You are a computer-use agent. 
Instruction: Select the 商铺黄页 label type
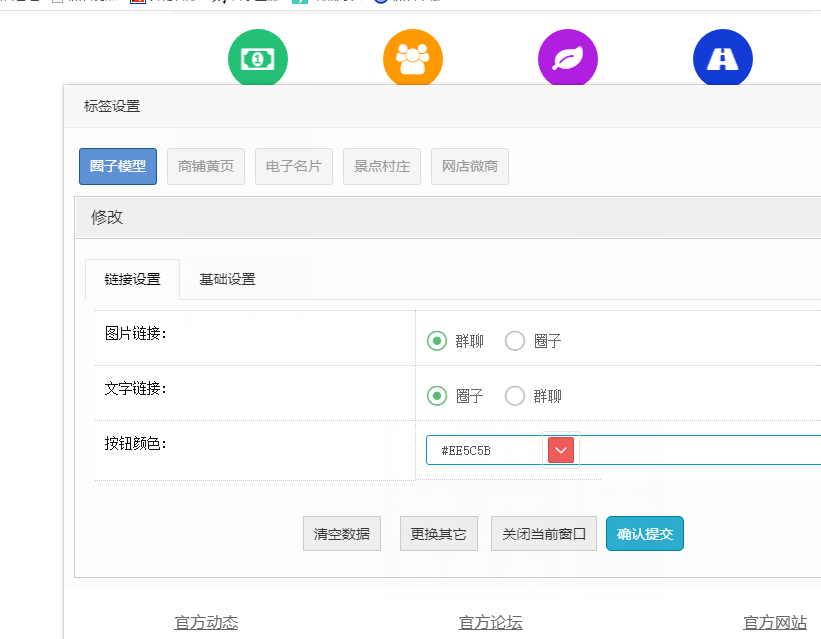[x=206, y=166]
